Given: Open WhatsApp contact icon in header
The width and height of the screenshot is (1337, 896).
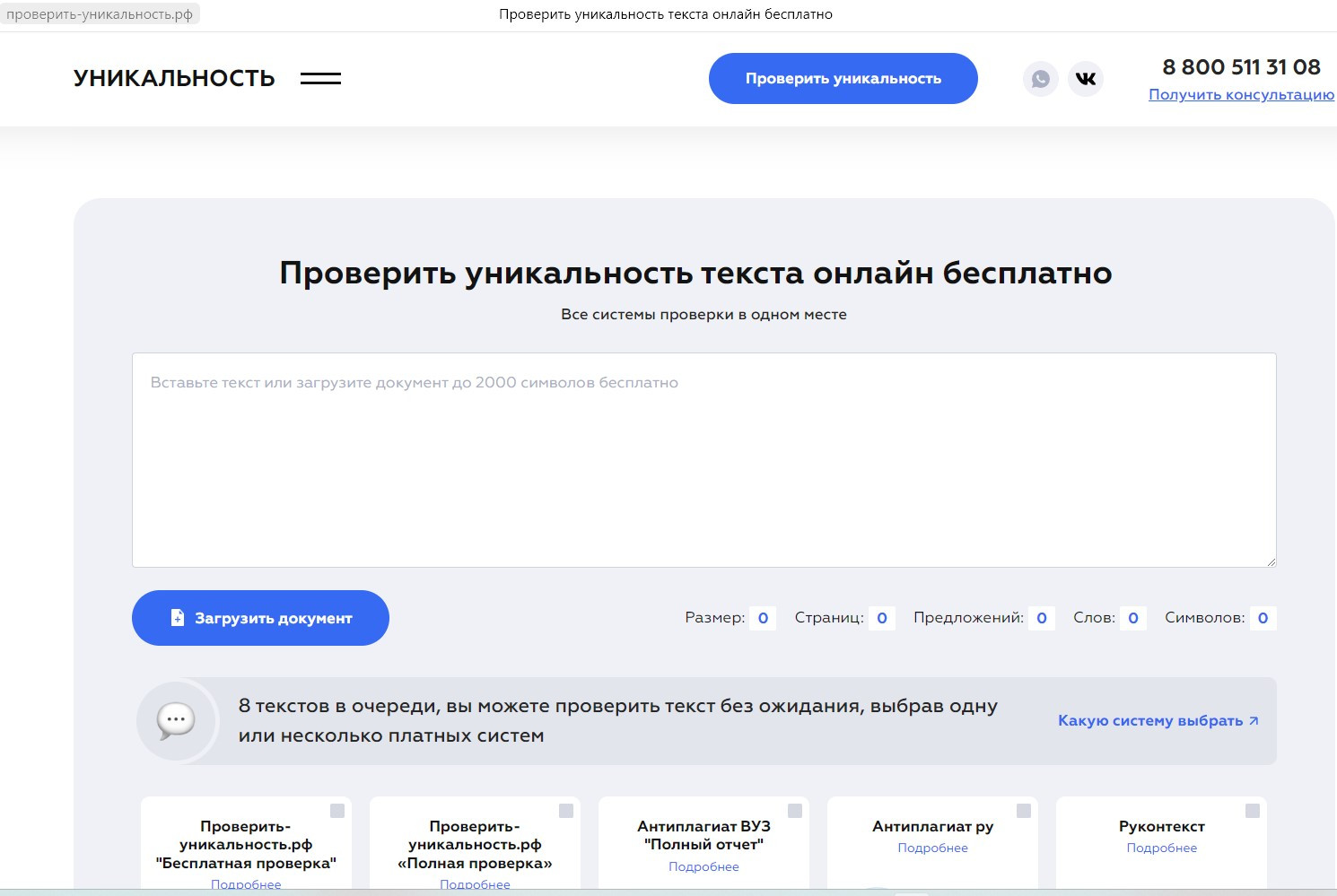Looking at the screenshot, I should pos(1040,78).
